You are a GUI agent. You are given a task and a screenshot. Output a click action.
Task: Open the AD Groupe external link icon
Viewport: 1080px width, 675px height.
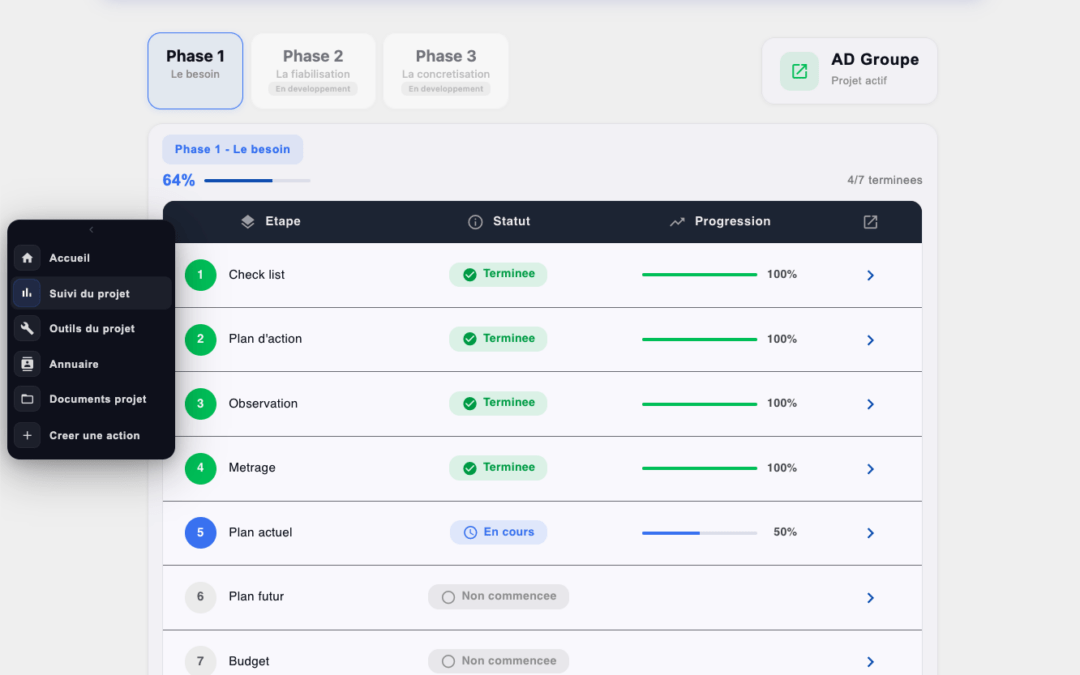tap(799, 71)
